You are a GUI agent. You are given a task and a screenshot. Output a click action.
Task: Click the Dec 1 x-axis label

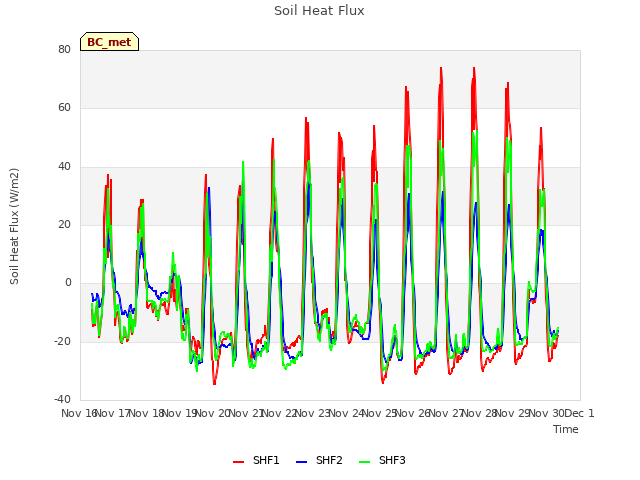pyautogui.click(x=580, y=413)
